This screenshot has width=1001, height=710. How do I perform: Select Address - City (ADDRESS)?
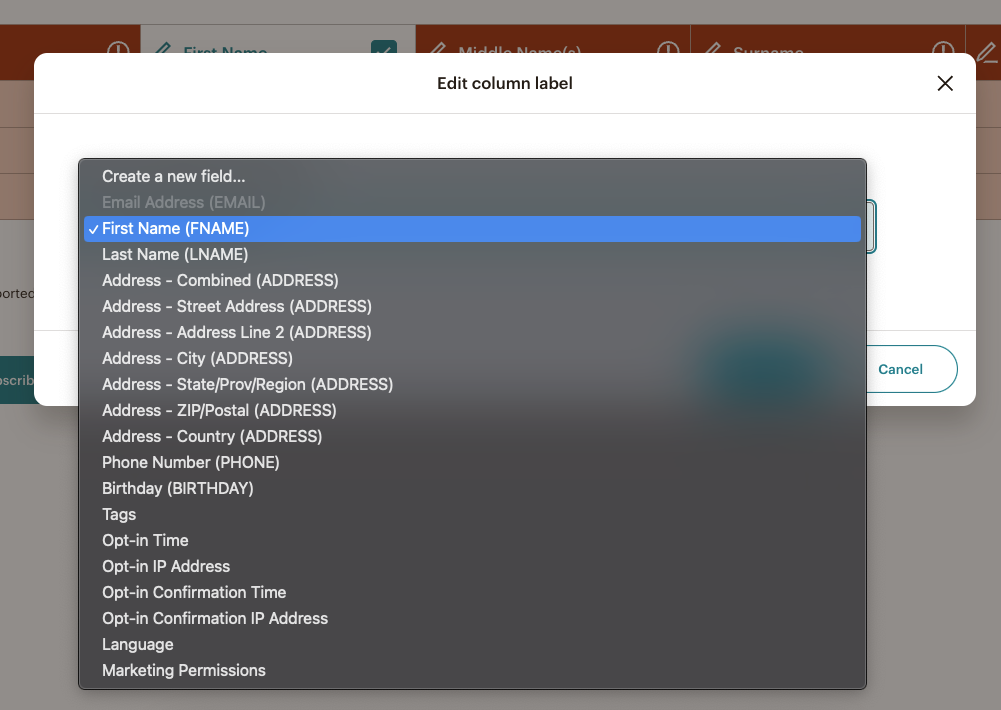(197, 358)
